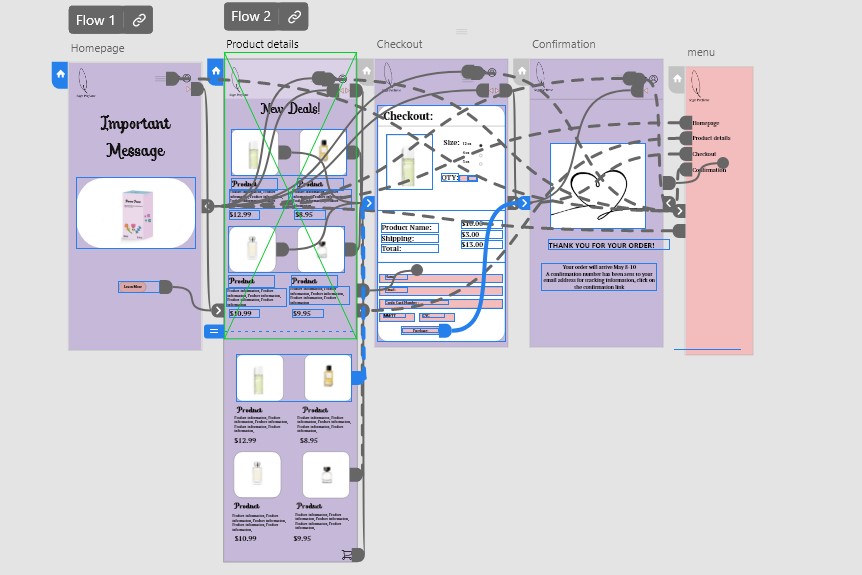862x575 pixels.
Task: Click the gray arrow connector on Homepage right edge
Action: [x=207, y=206]
